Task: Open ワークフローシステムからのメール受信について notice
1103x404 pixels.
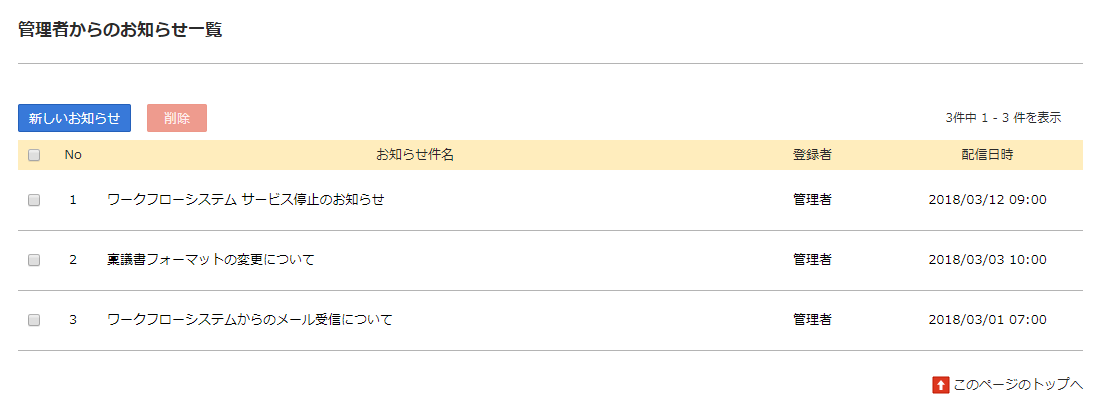Action: pyautogui.click(x=249, y=320)
